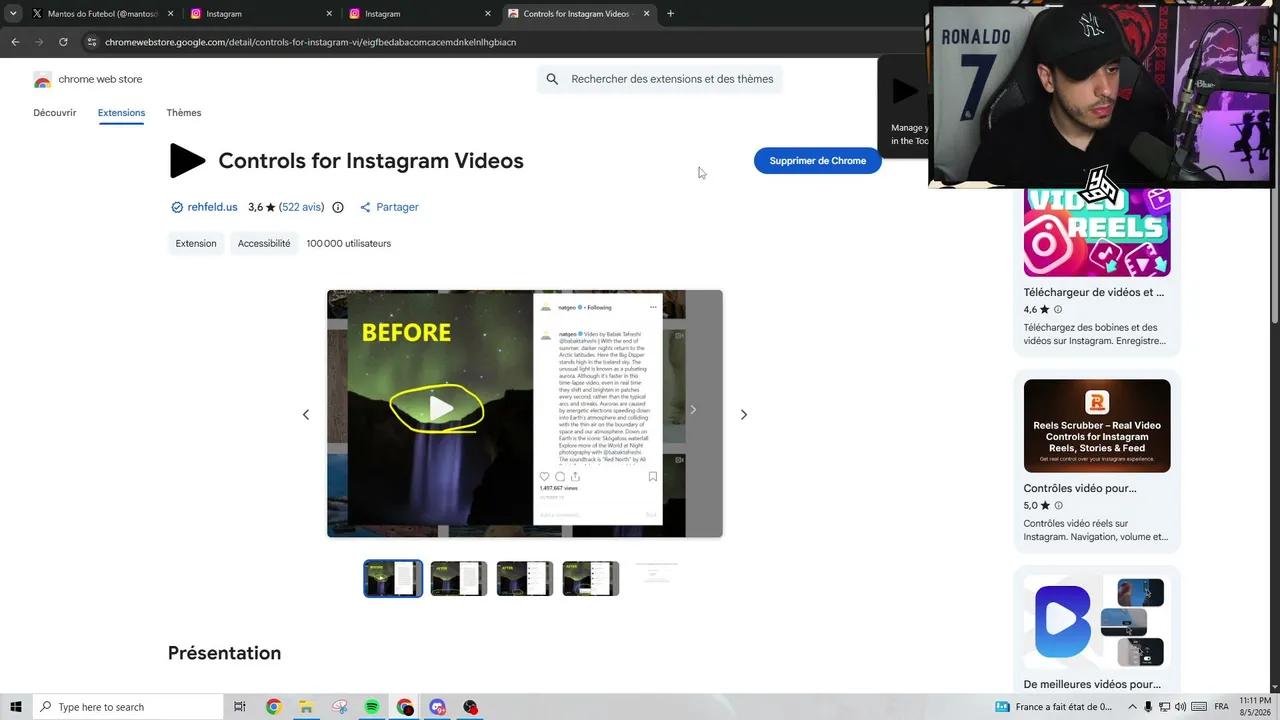Viewport: 1280px width, 720px height.
Task: Select the third screenshot thumbnail
Action: [x=525, y=579]
